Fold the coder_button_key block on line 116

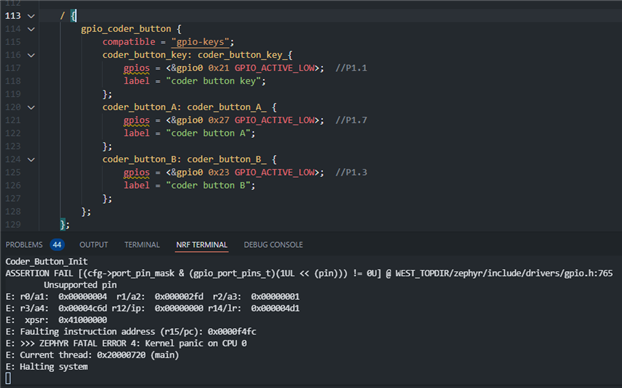[x=31, y=55]
